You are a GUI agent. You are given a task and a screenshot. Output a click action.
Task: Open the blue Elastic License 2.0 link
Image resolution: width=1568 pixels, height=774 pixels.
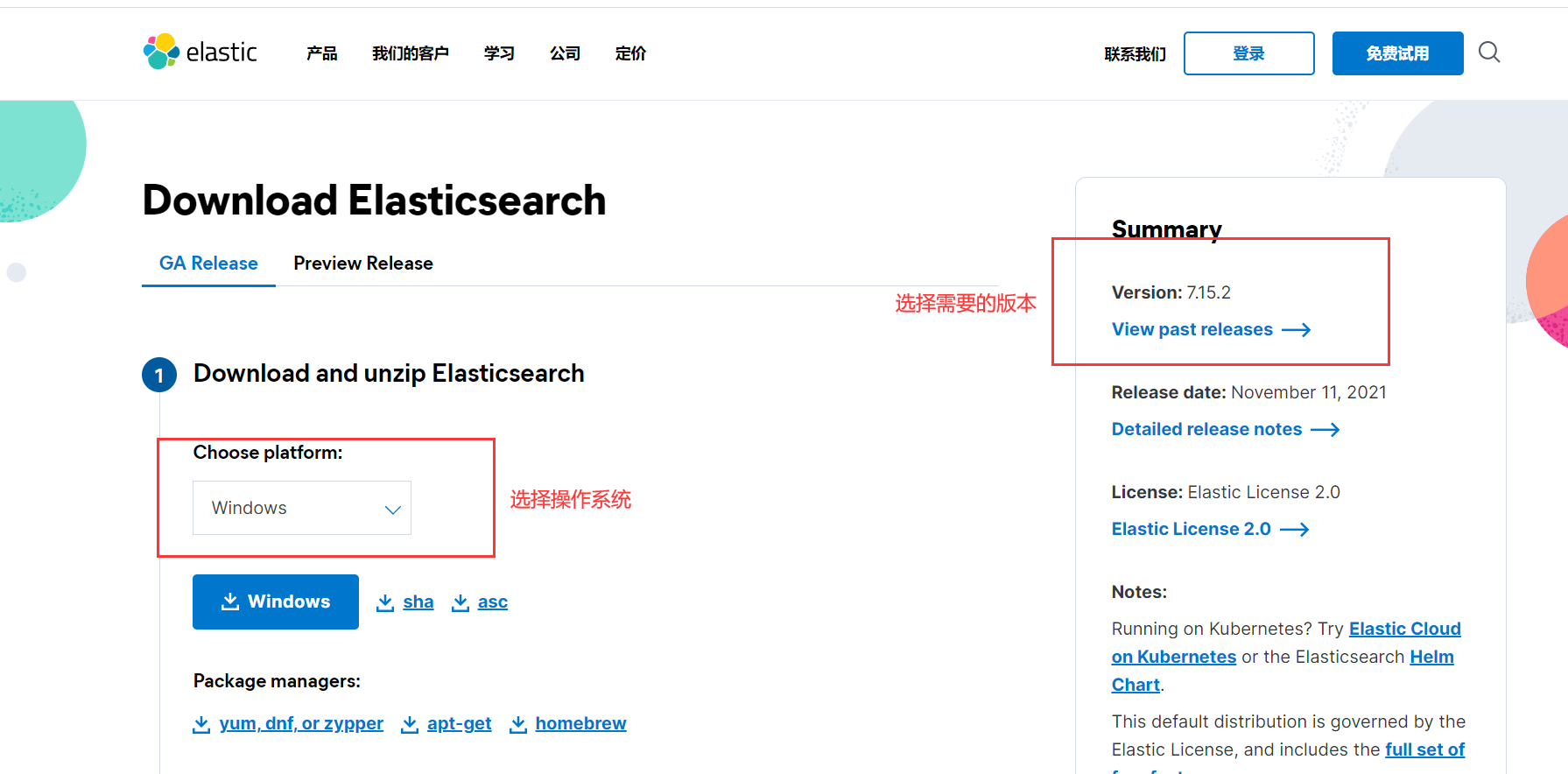pyautogui.click(x=1192, y=530)
